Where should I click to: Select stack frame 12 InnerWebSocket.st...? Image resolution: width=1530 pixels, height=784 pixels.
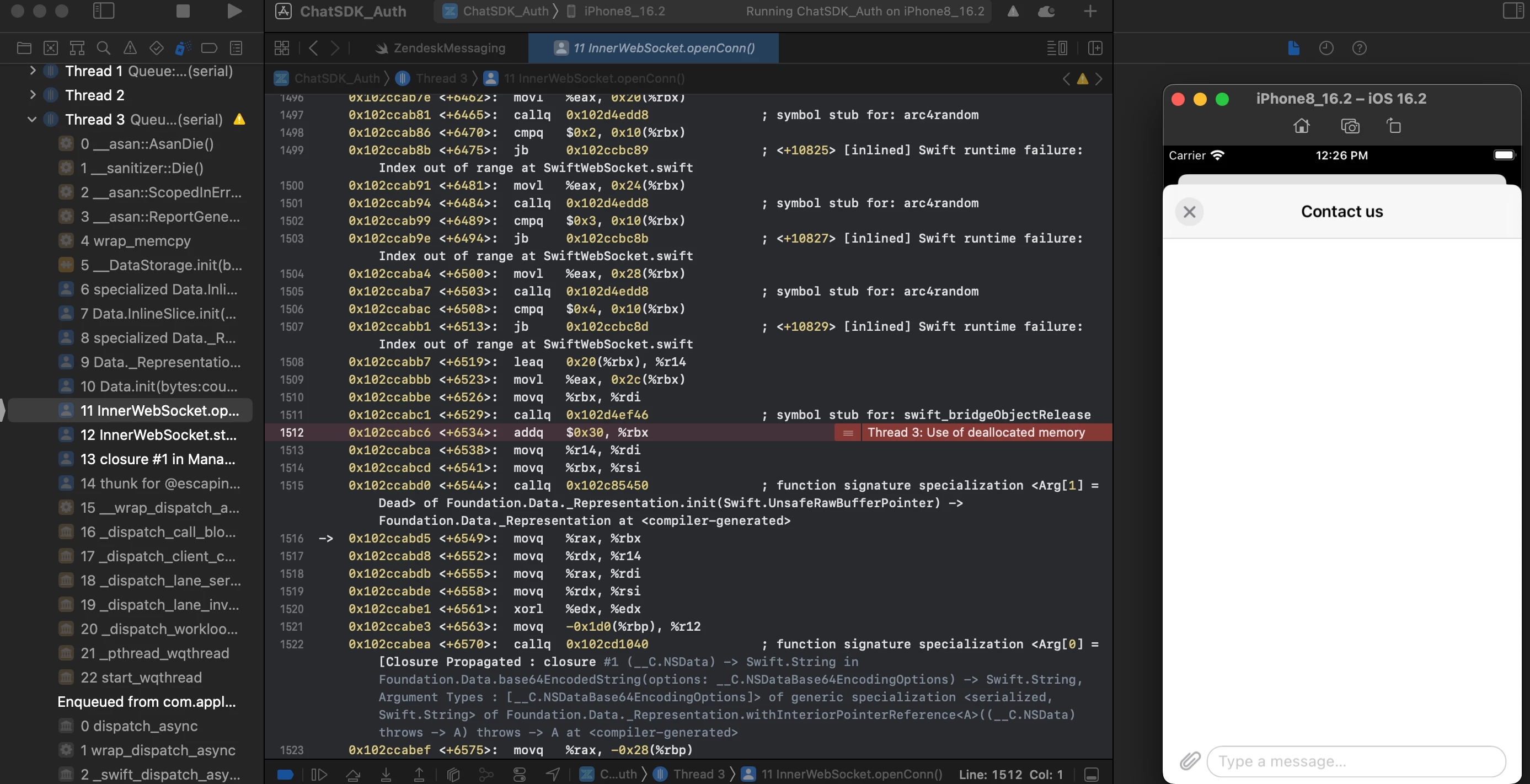pos(158,434)
